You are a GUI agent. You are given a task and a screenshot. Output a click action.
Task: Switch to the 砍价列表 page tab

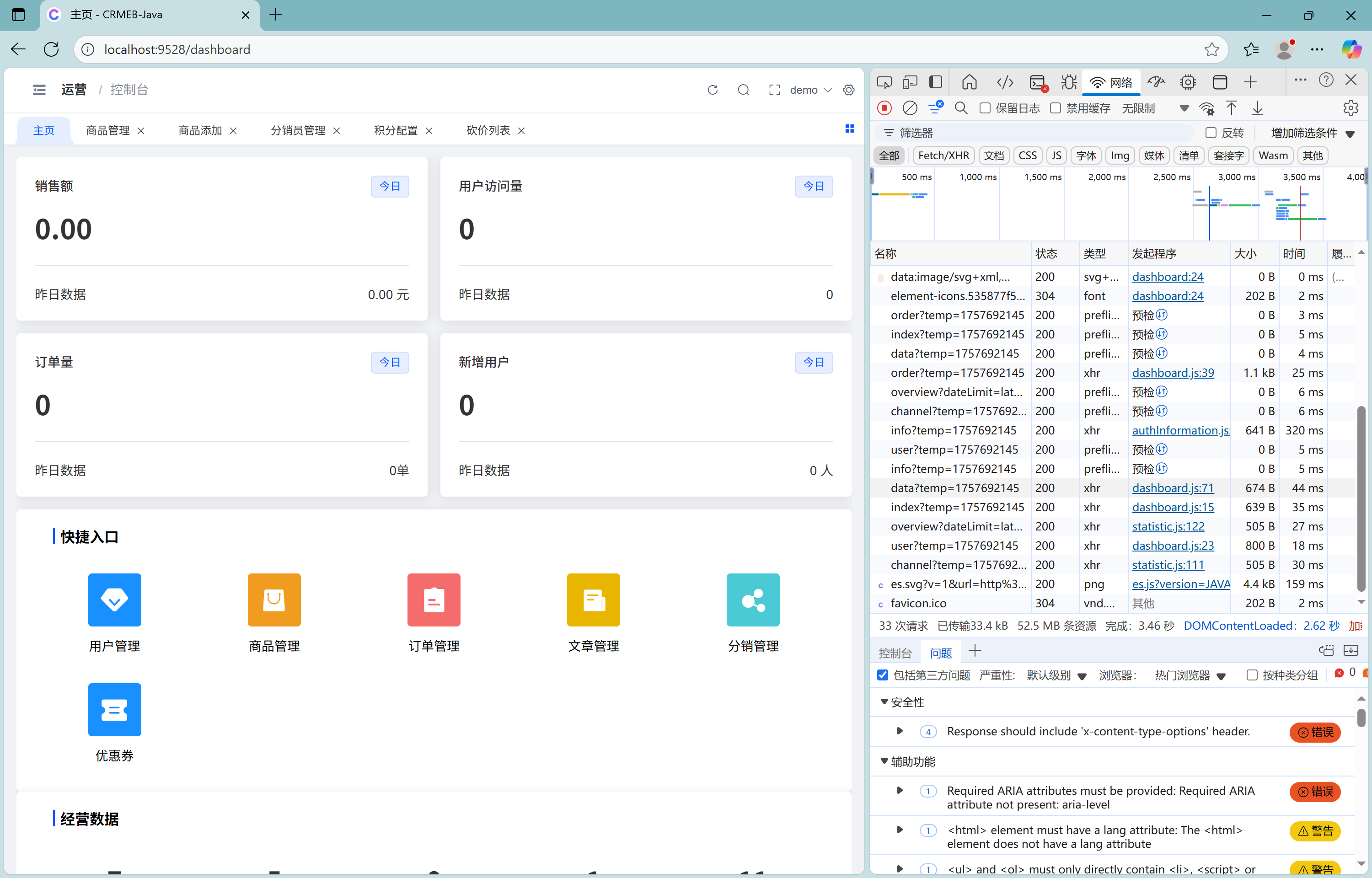click(488, 131)
